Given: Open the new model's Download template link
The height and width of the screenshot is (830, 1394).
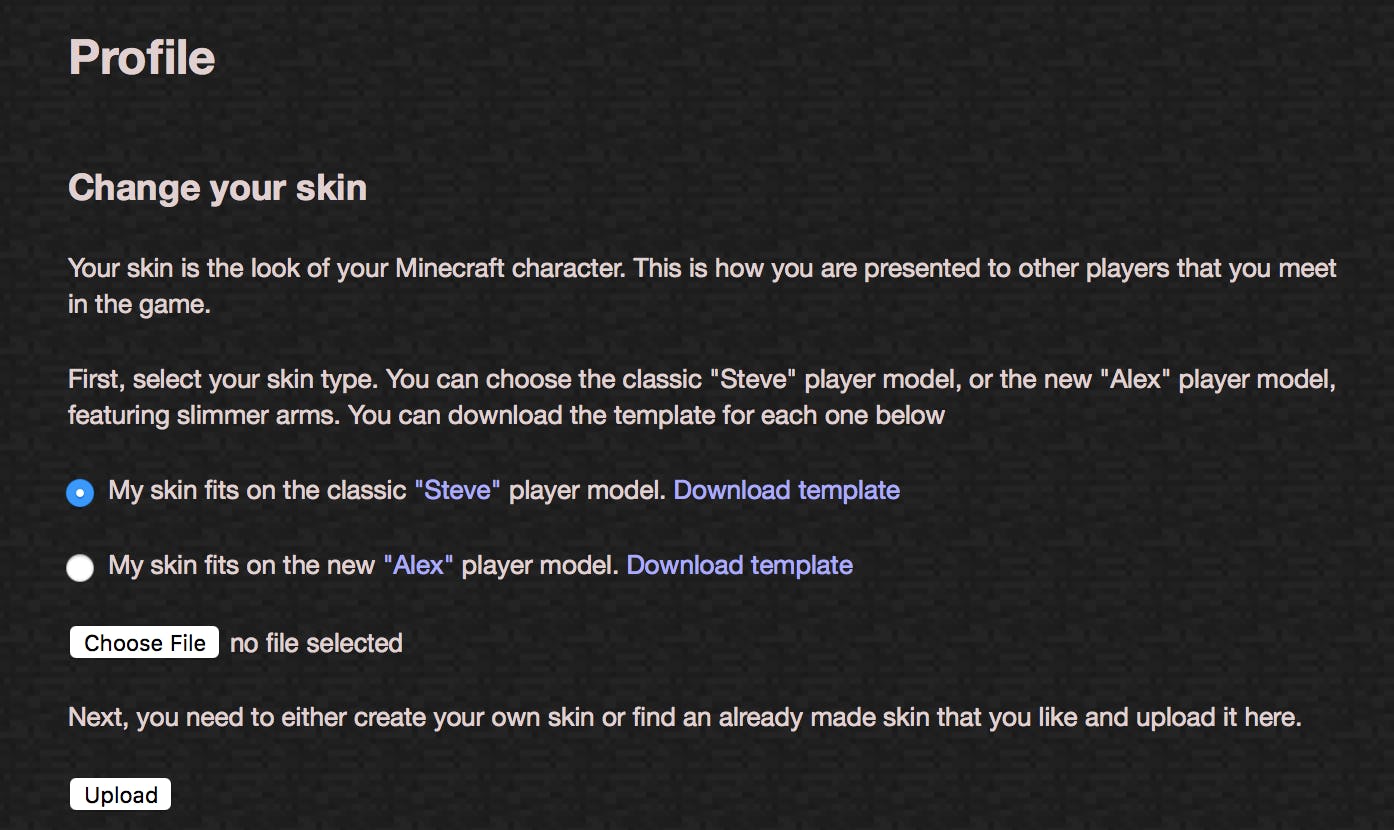Looking at the screenshot, I should point(738,566).
